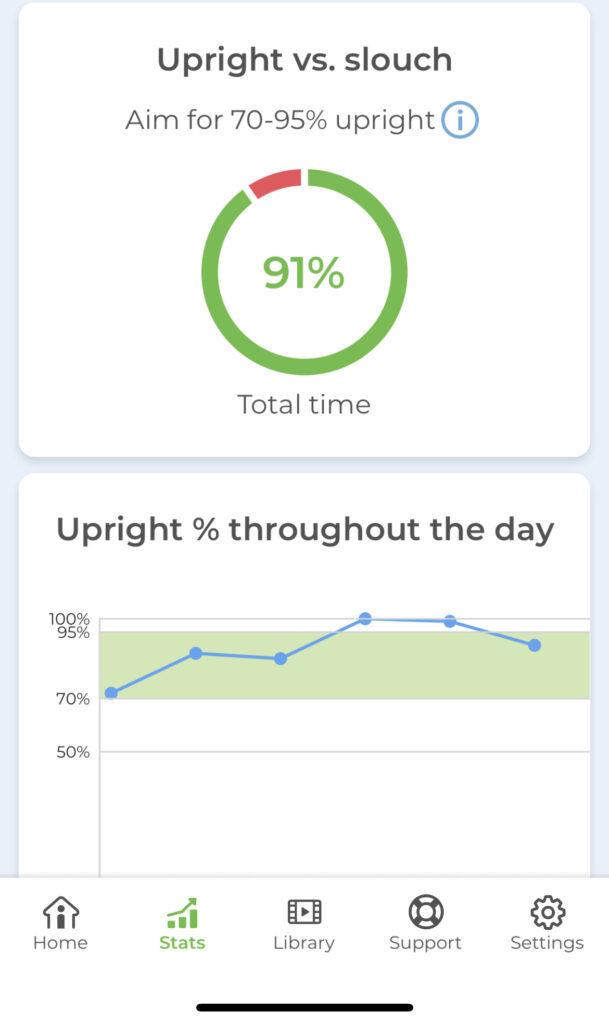Tap the iOS home indicator bar
Image resolution: width=609 pixels, height=1024 pixels.
coord(304,1007)
